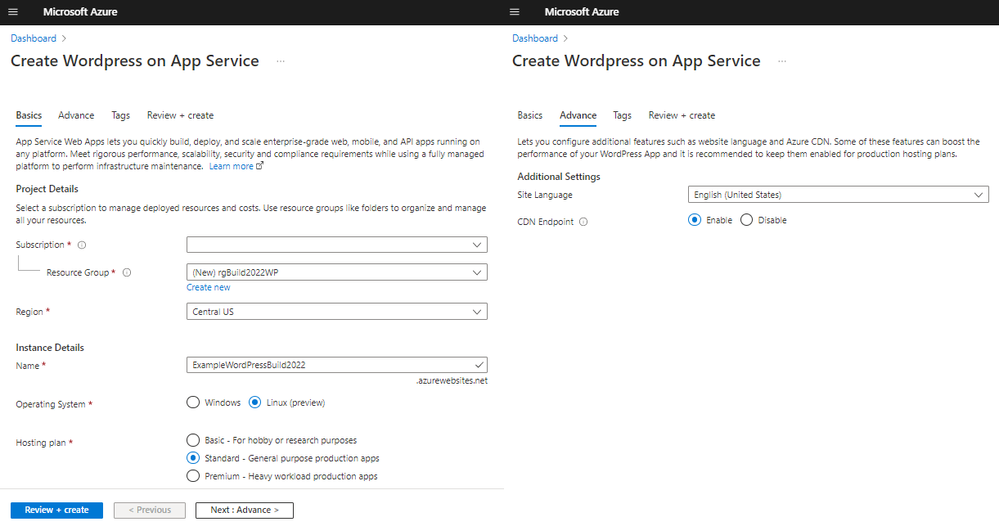
Task: Open the ellipsis menu beside the right page title
Action: [x=782, y=61]
